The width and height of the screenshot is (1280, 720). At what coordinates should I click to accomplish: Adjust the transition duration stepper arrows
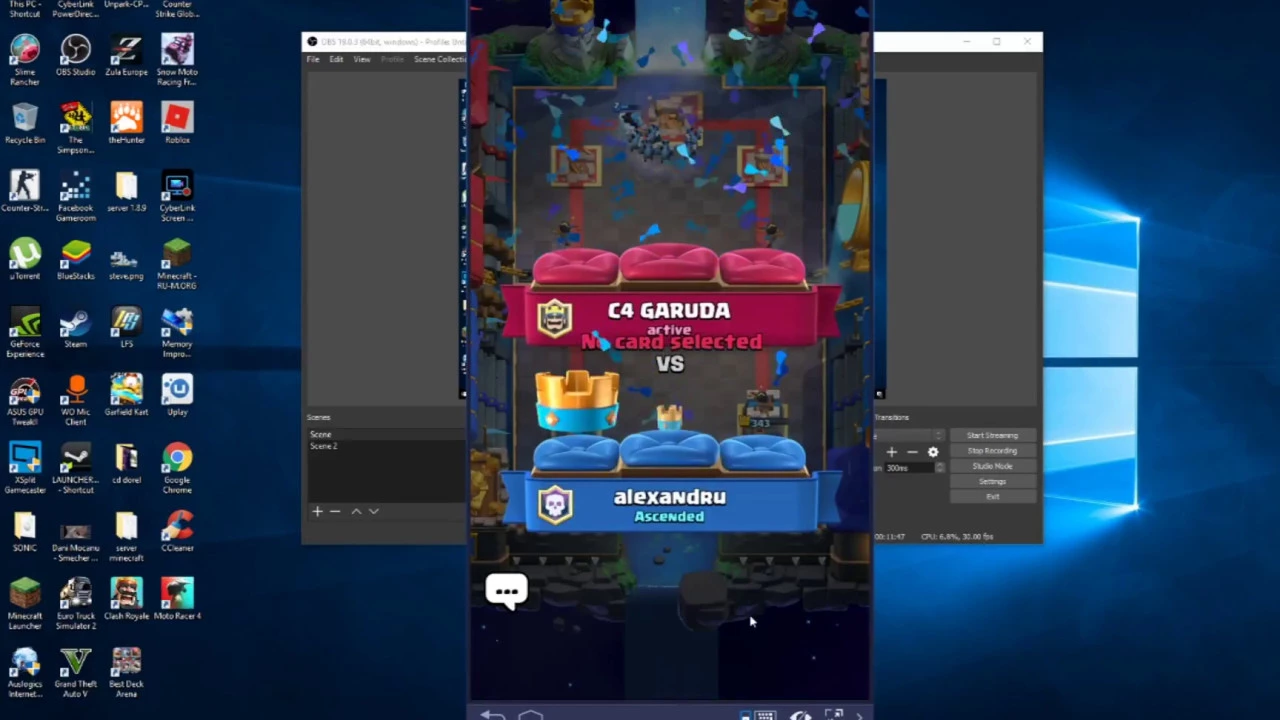point(939,468)
